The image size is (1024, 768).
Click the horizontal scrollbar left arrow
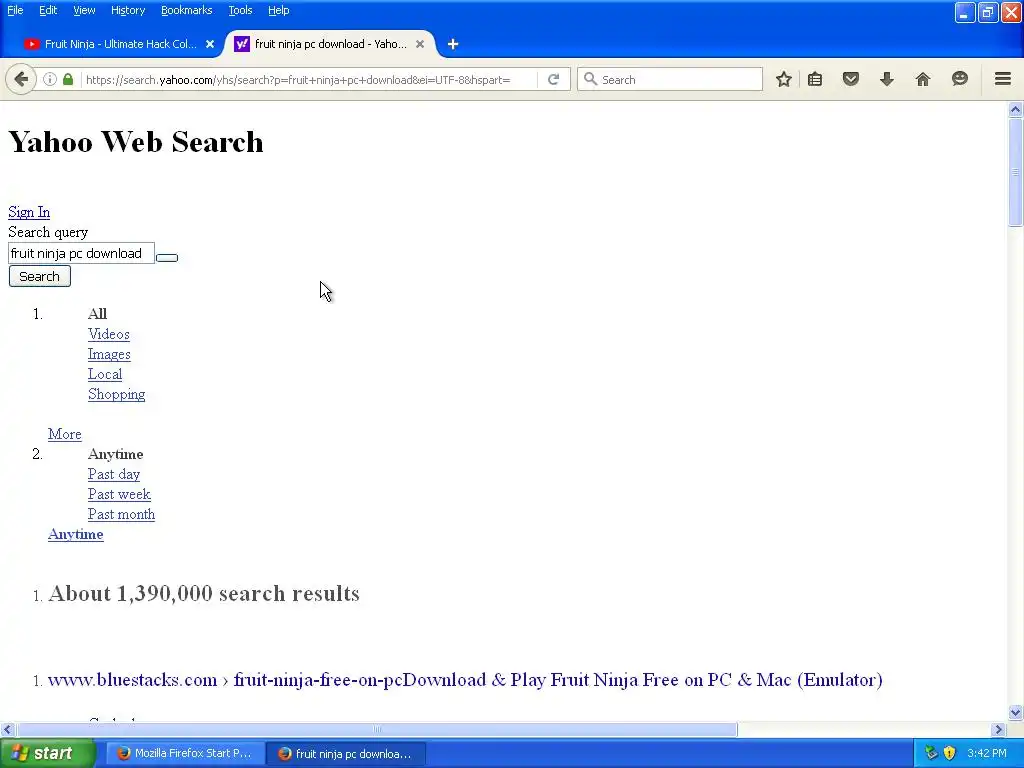8,729
